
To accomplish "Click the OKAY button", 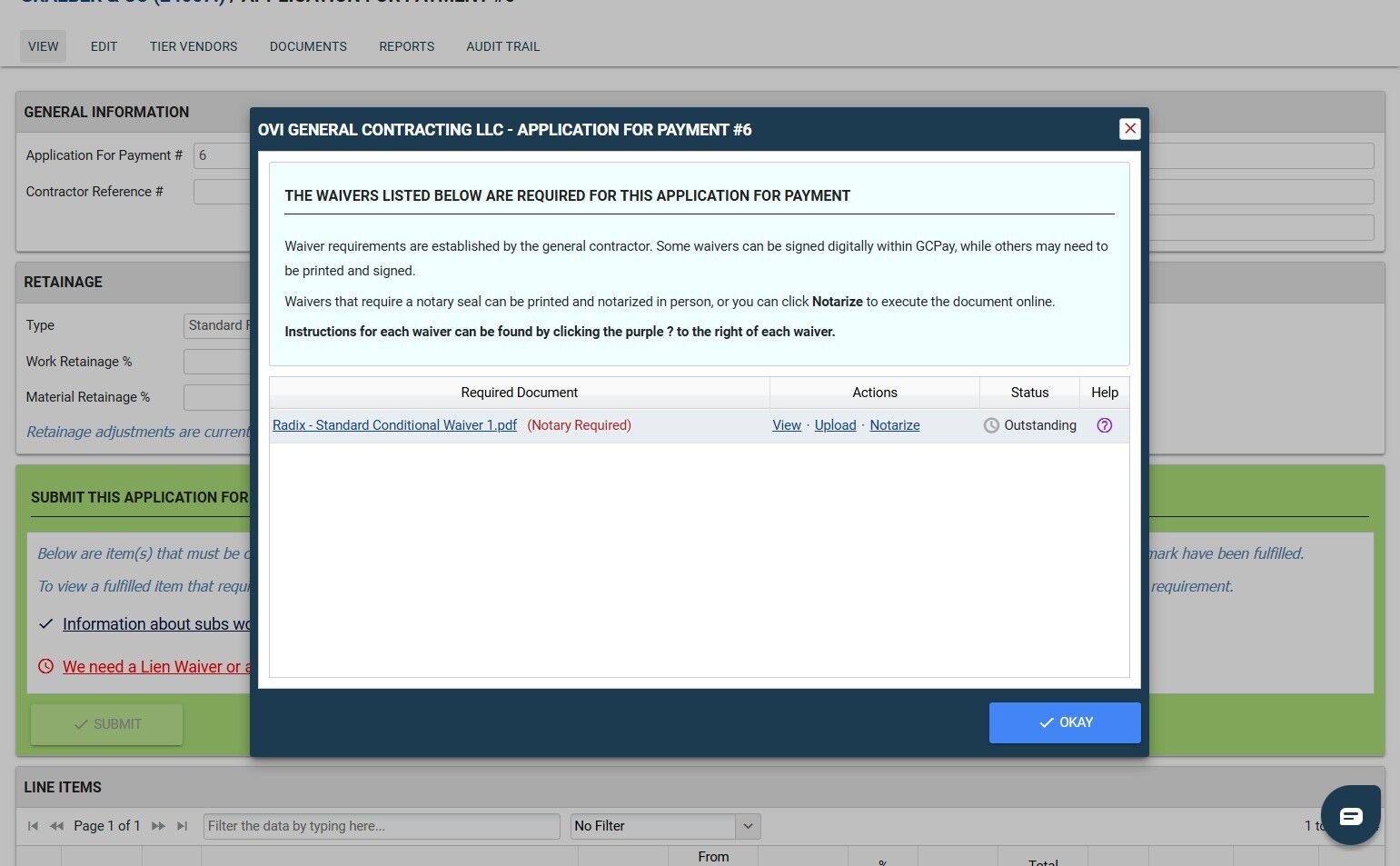I will 1065,722.
